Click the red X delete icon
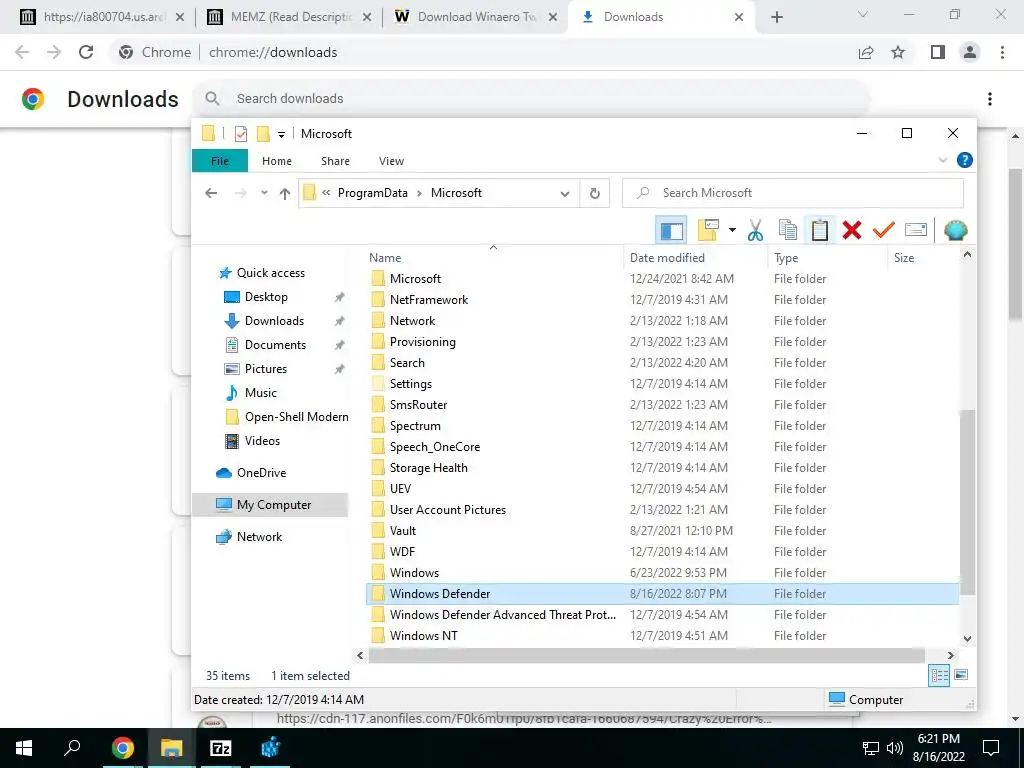This screenshot has height=768, width=1024. tap(852, 230)
